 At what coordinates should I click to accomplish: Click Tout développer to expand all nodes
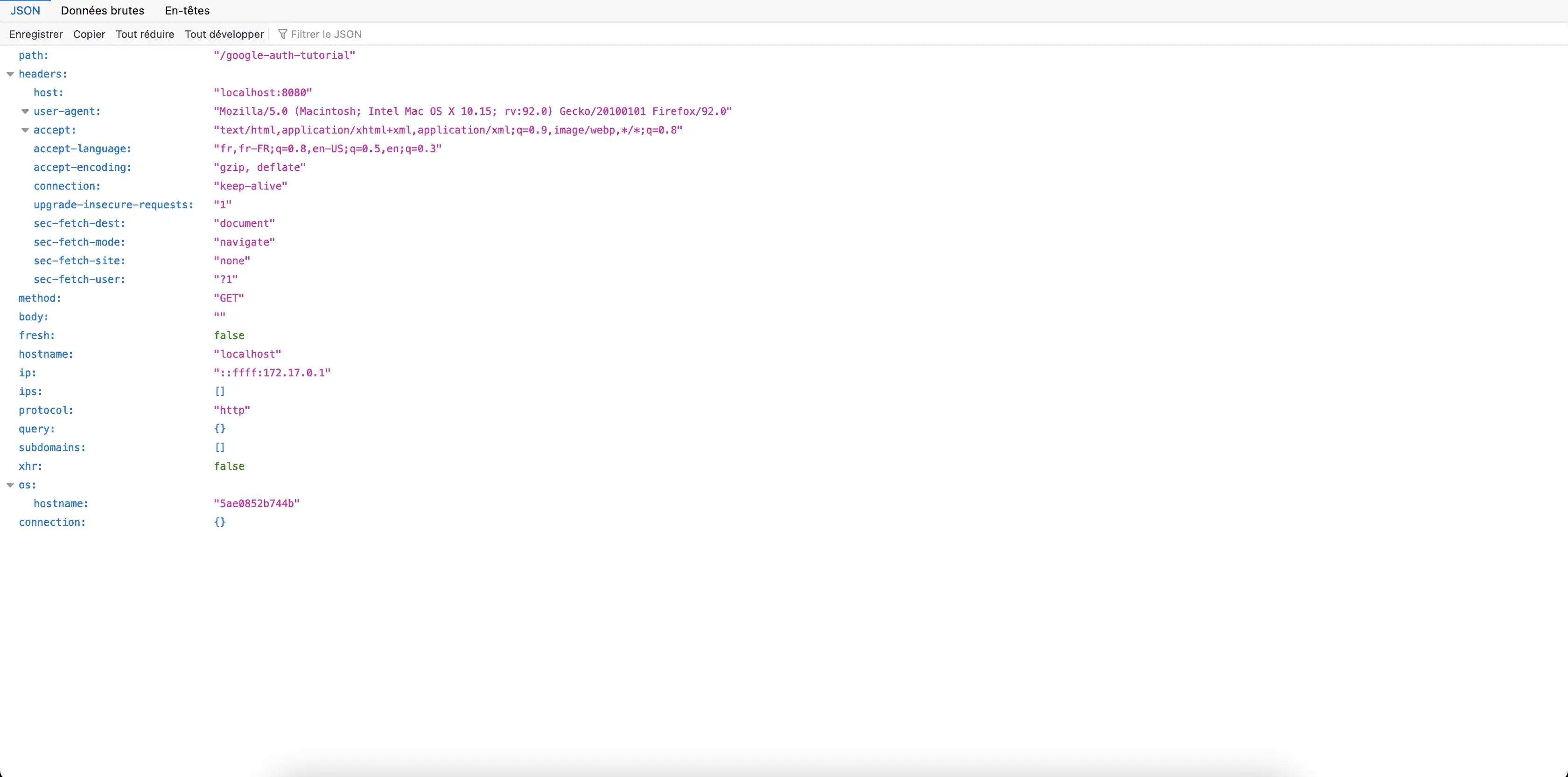[x=224, y=34]
